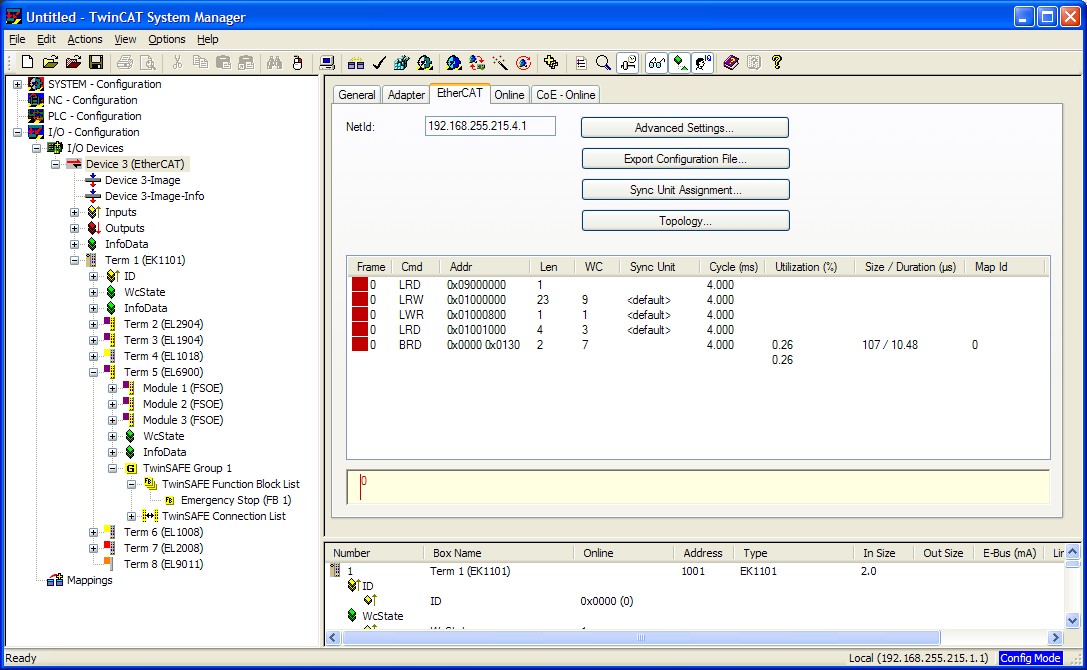Collapse I/O - Configuration node

tap(18, 132)
